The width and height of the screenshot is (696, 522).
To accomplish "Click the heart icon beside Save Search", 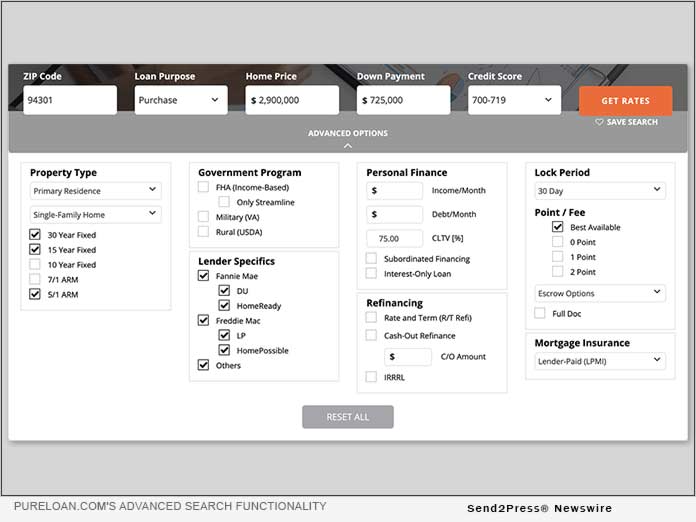I will (x=600, y=122).
